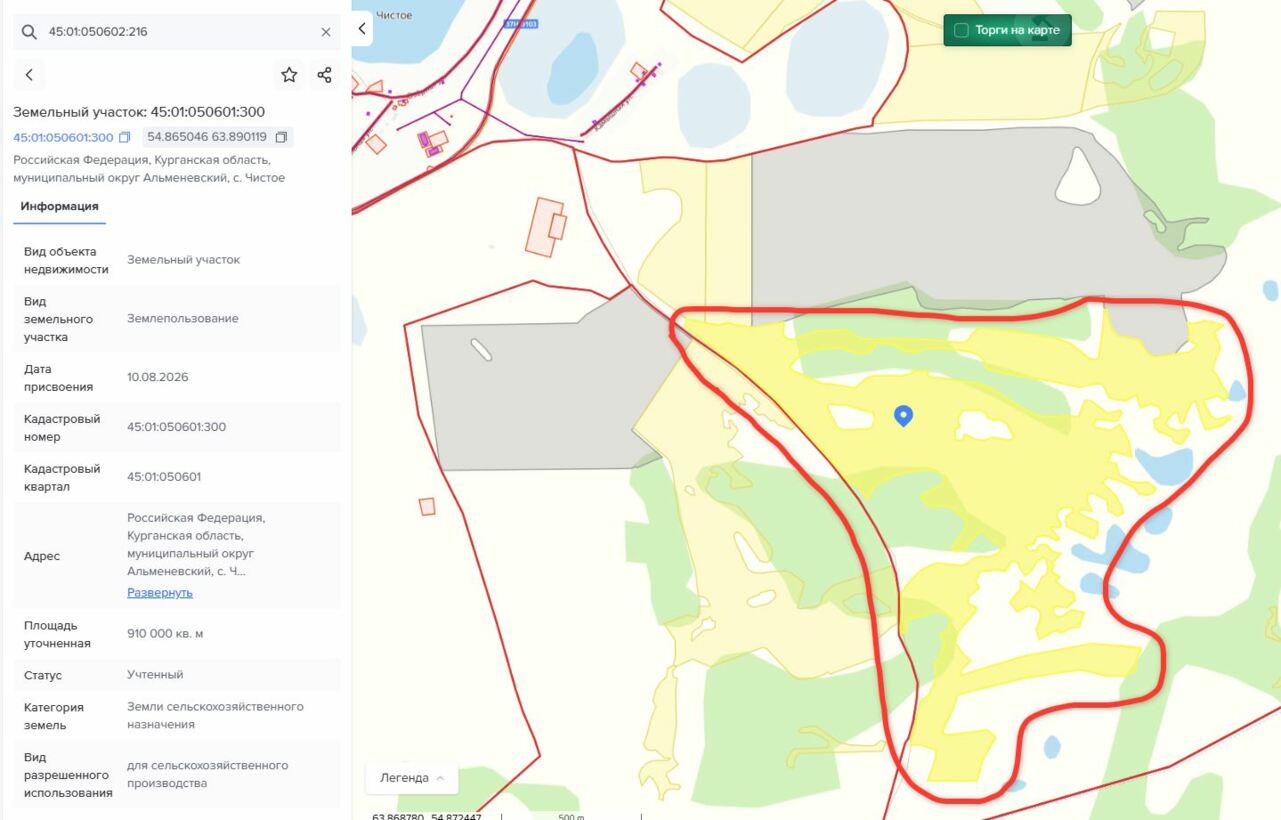Image resolution: width=1281 pixels, height=820 pixels.
Task: Click the "500 m" map scale label
Action: tap(570, 816)
